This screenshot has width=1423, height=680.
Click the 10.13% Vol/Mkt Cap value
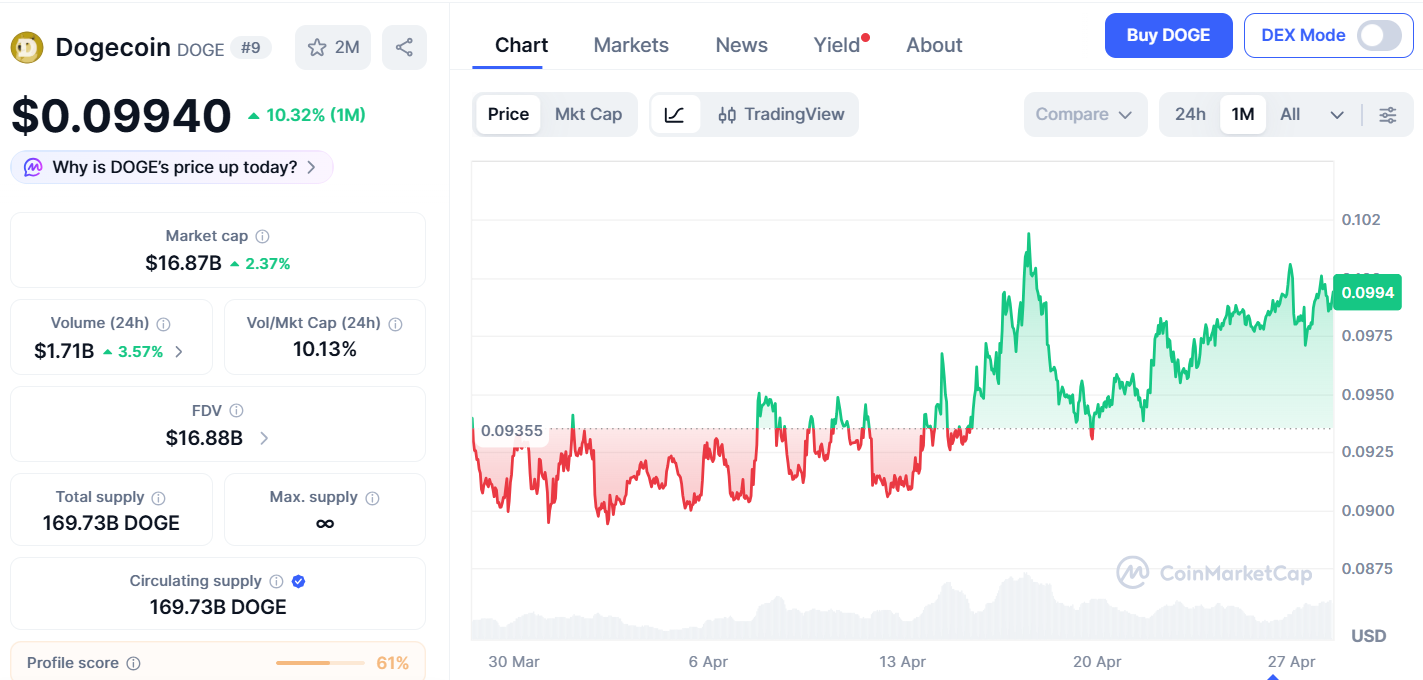point(325,349)
